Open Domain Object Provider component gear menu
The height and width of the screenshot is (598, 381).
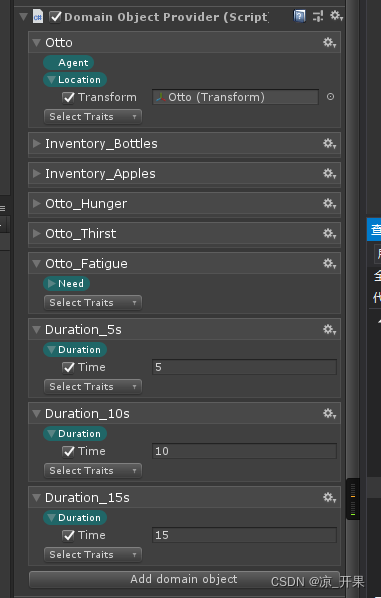click(336, 16)
